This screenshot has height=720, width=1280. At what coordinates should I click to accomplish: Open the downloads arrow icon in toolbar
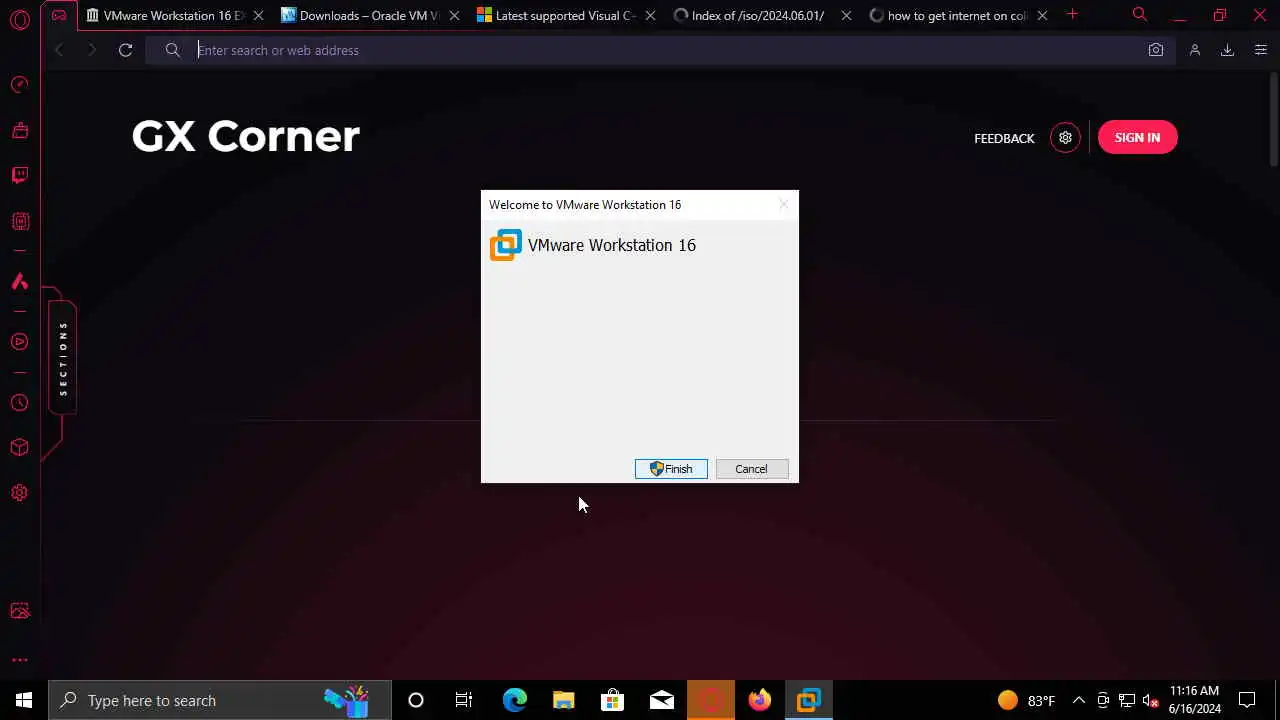click(1227, 50)
